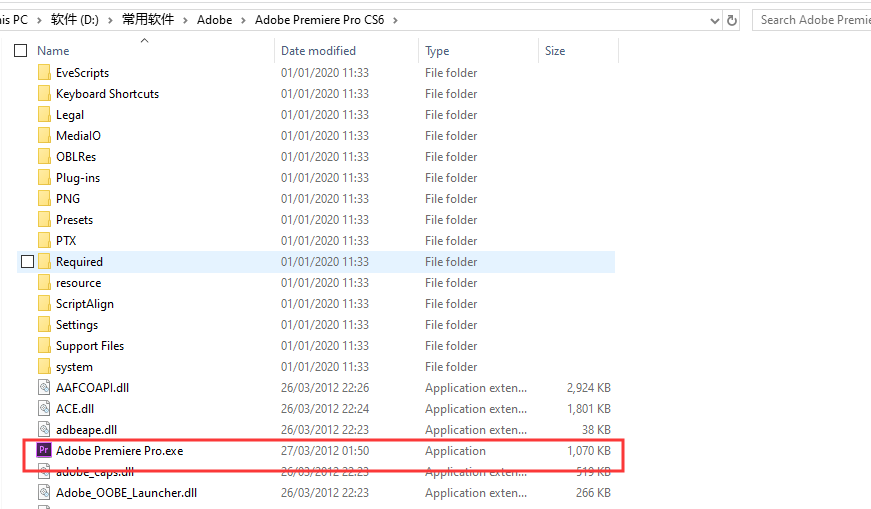Image resolution: width=871 pixels, height=509 pixels.
Task: Click the EveScripts folder icon
Action: [44, 72]
